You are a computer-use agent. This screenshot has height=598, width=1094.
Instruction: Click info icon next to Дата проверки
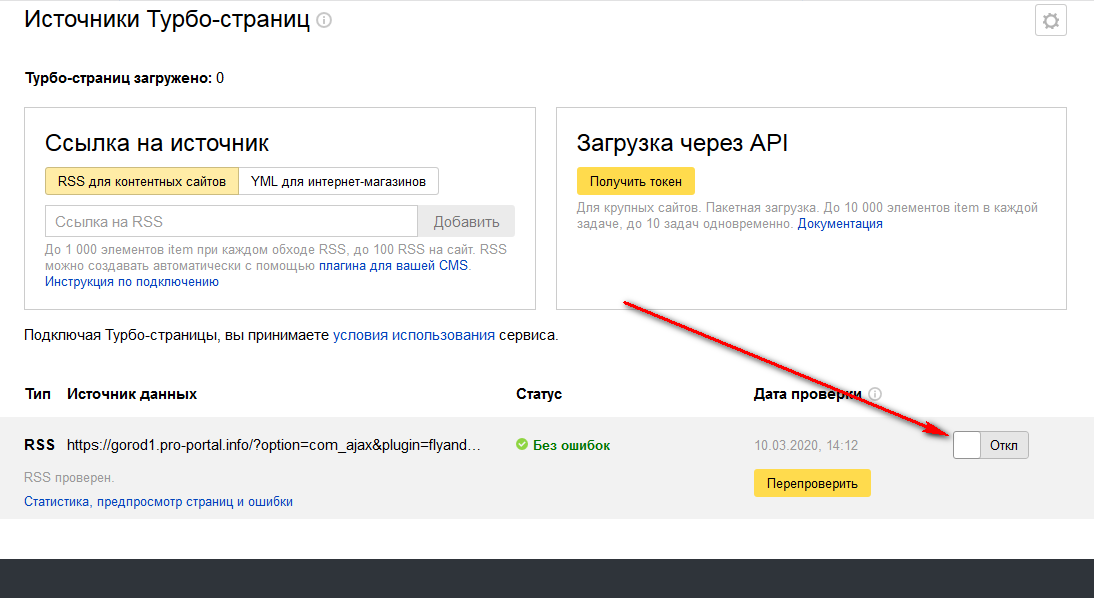[875, 394]
